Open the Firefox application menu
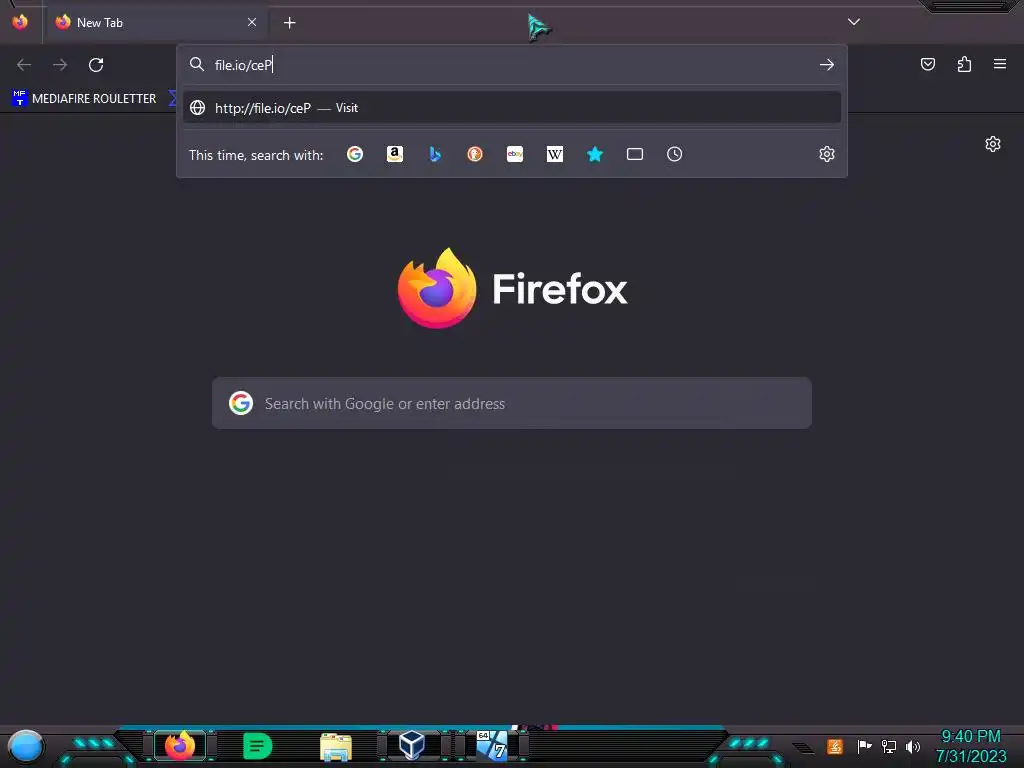 pyautogui.click(x=1000, y=64)
